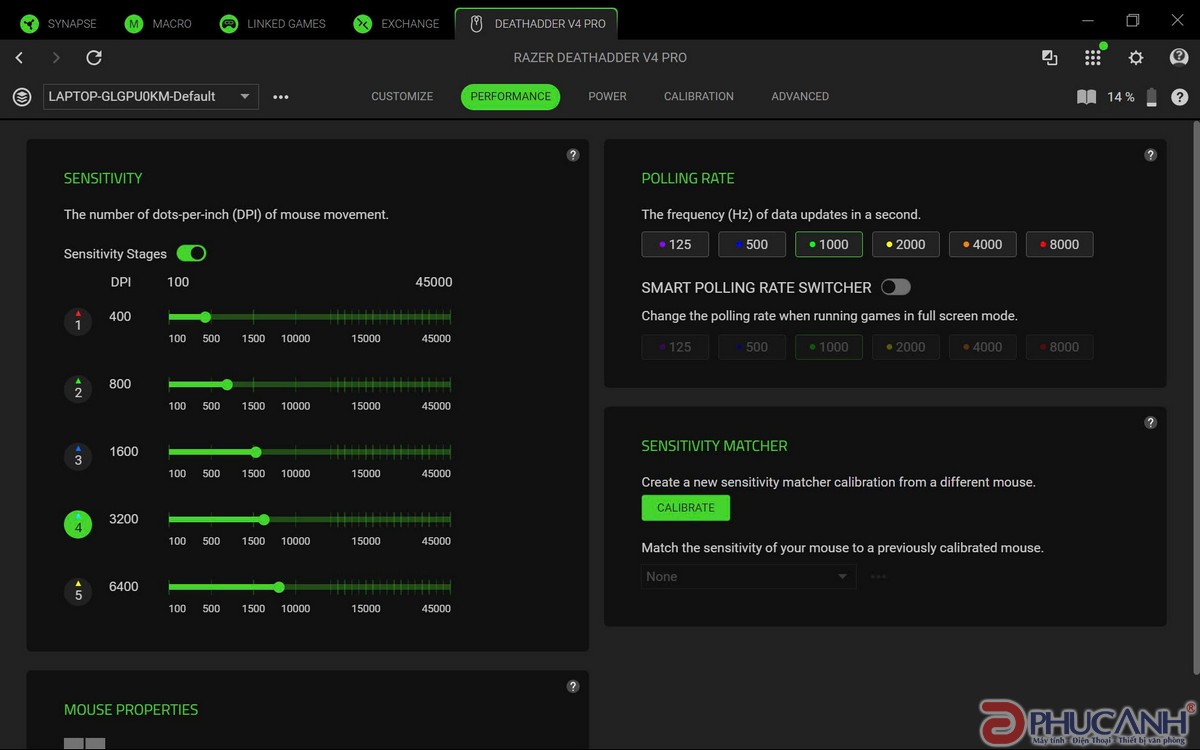Click the DPI value 1600 field
This screenshot has width=1200, height=750.
point(124,451)
